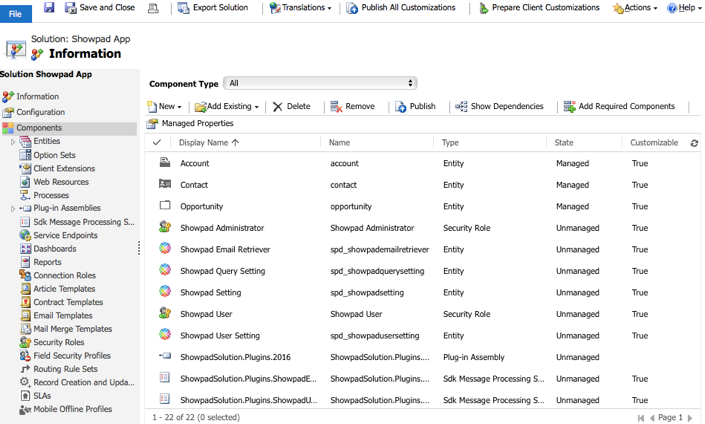Select Web Resources in the sidebar
Screen dimensions: 705x424
tap(61, 182)
